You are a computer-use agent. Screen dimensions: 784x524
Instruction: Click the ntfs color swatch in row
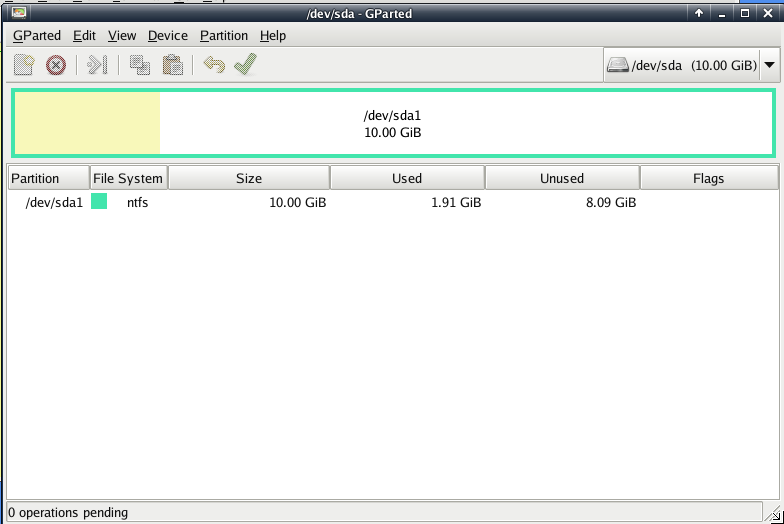99,202
